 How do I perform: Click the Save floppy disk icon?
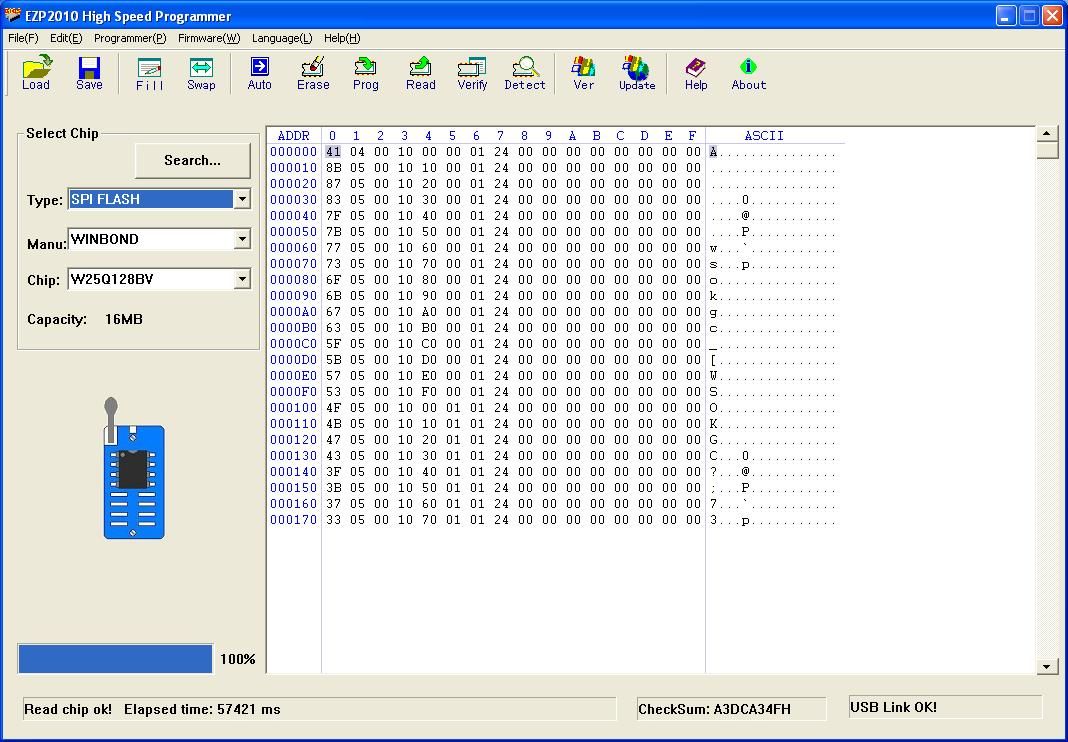[x=89, y=73]
